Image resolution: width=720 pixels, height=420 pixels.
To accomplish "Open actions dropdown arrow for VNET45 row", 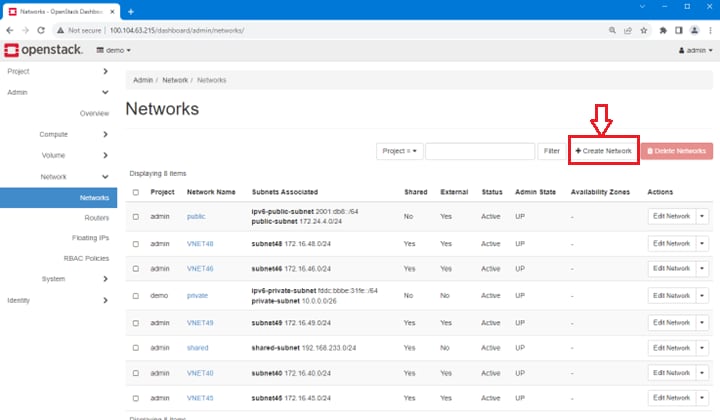I will click(702, 398).
